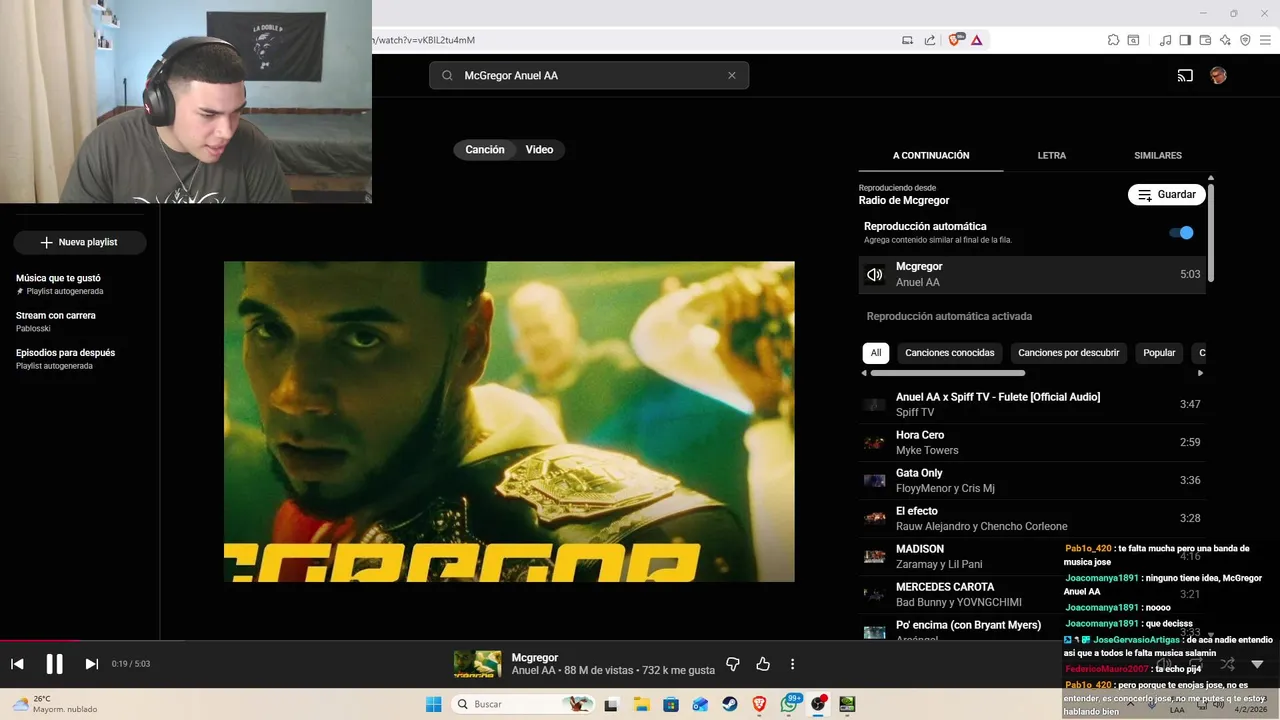Clear the search field text
The width and height of the screenshot is (1280, 720).
[731, 75]
